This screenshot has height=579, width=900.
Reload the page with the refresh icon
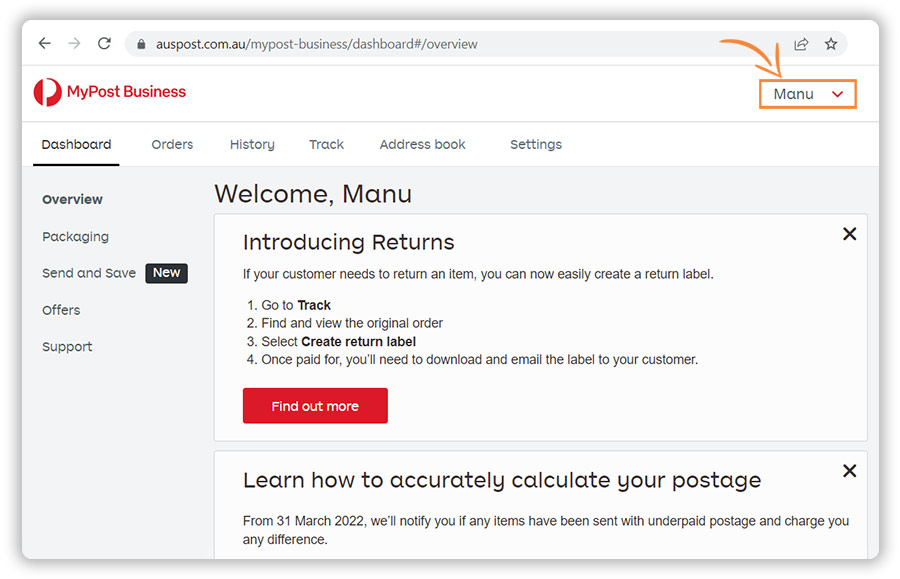coord(104,44)
